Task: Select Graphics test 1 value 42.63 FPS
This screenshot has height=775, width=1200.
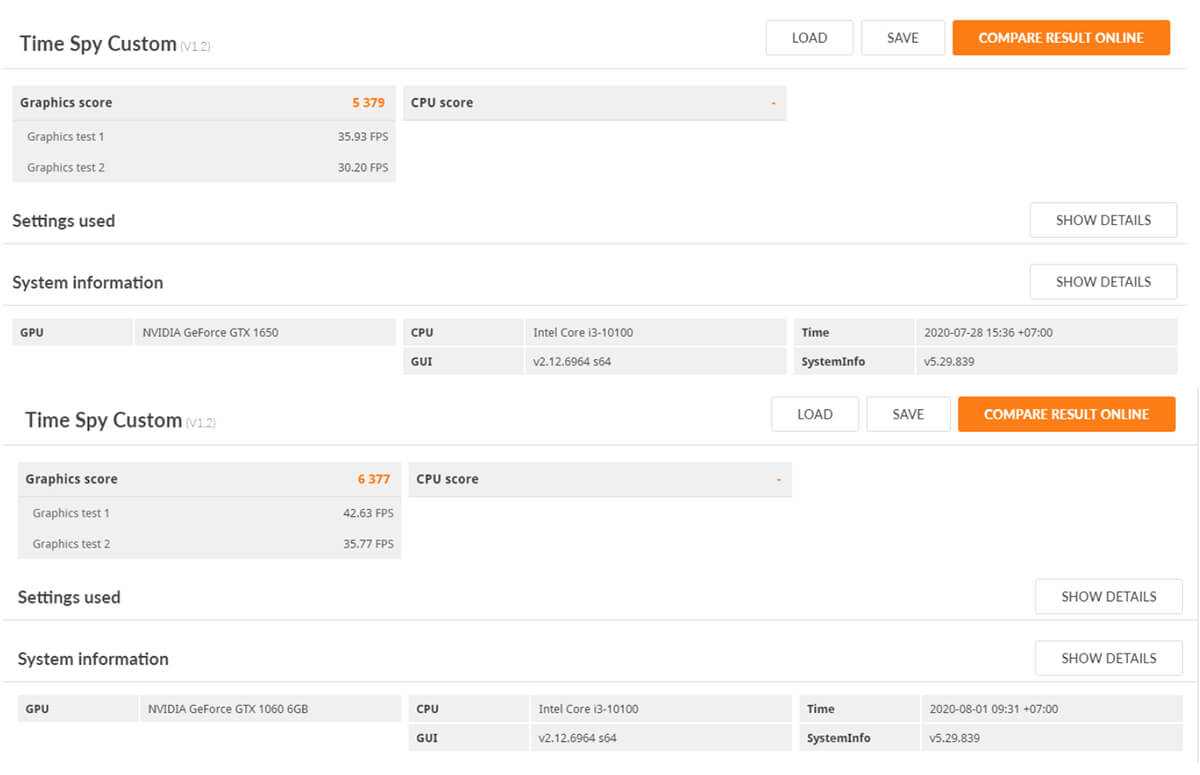Action: tap(368, 513)
